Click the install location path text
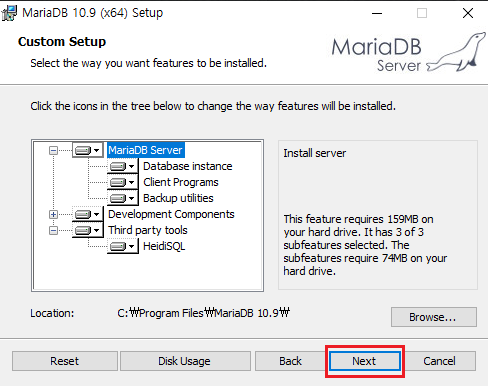The width and height of the screenshot is (488, 386). (x=203, y=313)
